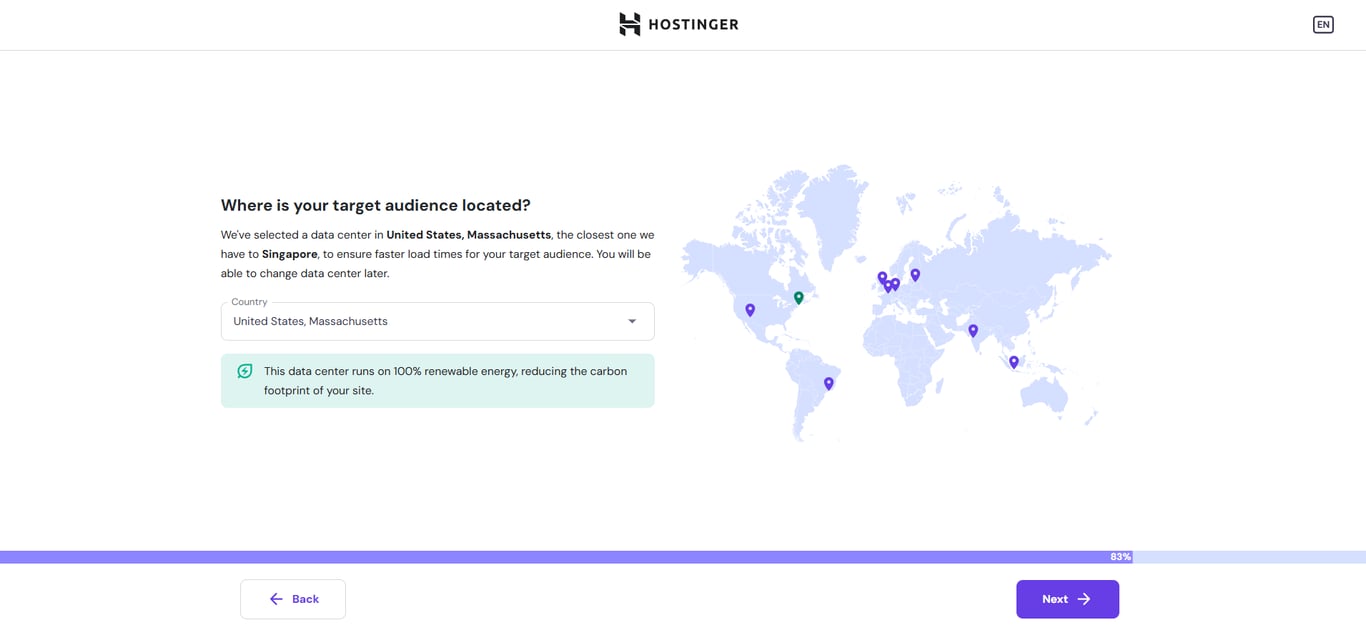The height and width of the screenshot is (630, 1366).
Task: Click the selected country input field
Action: pyautogui.click(x=400, y=321)
